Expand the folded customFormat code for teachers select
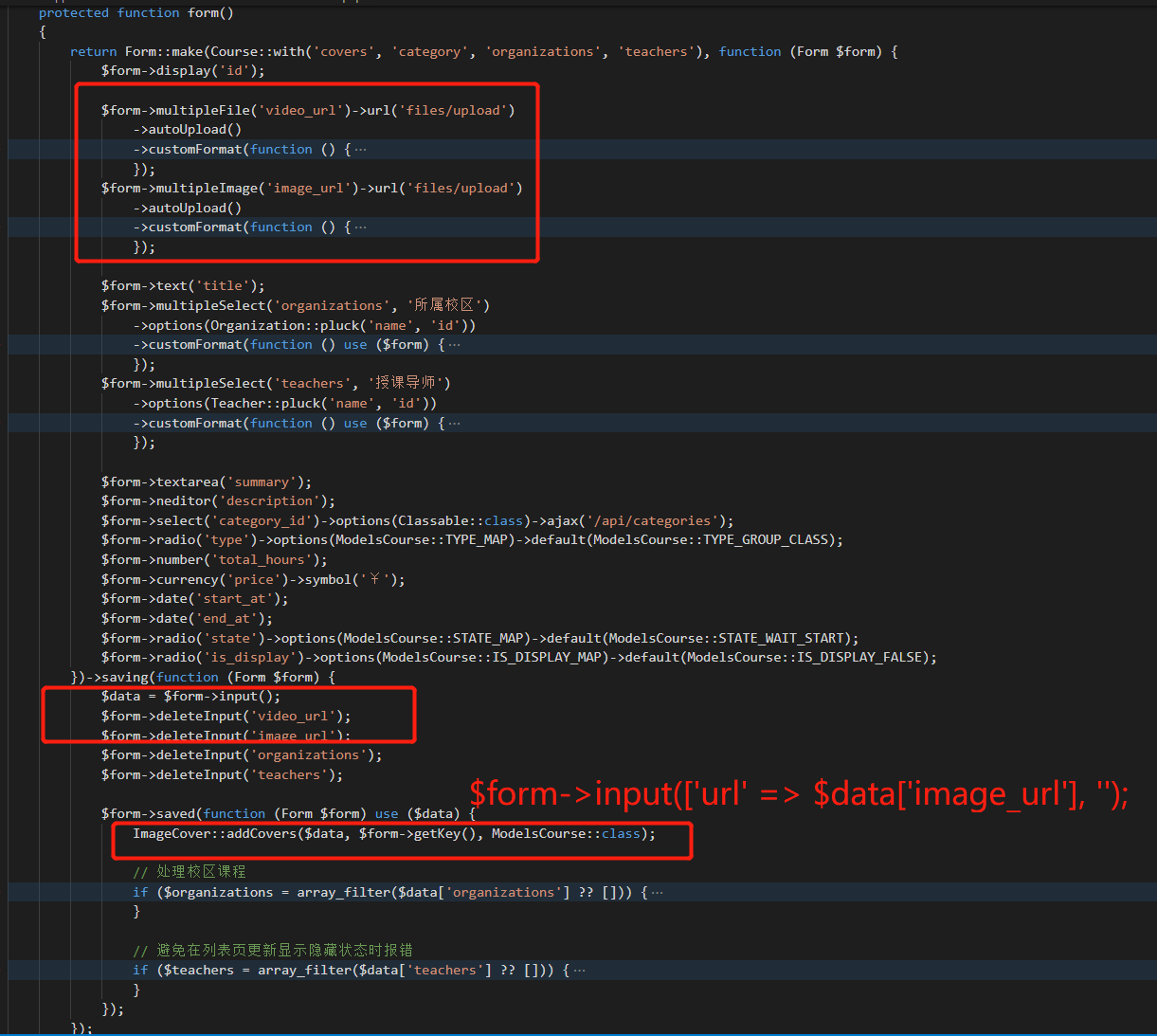1157x1036 pixels. (453, 423)
